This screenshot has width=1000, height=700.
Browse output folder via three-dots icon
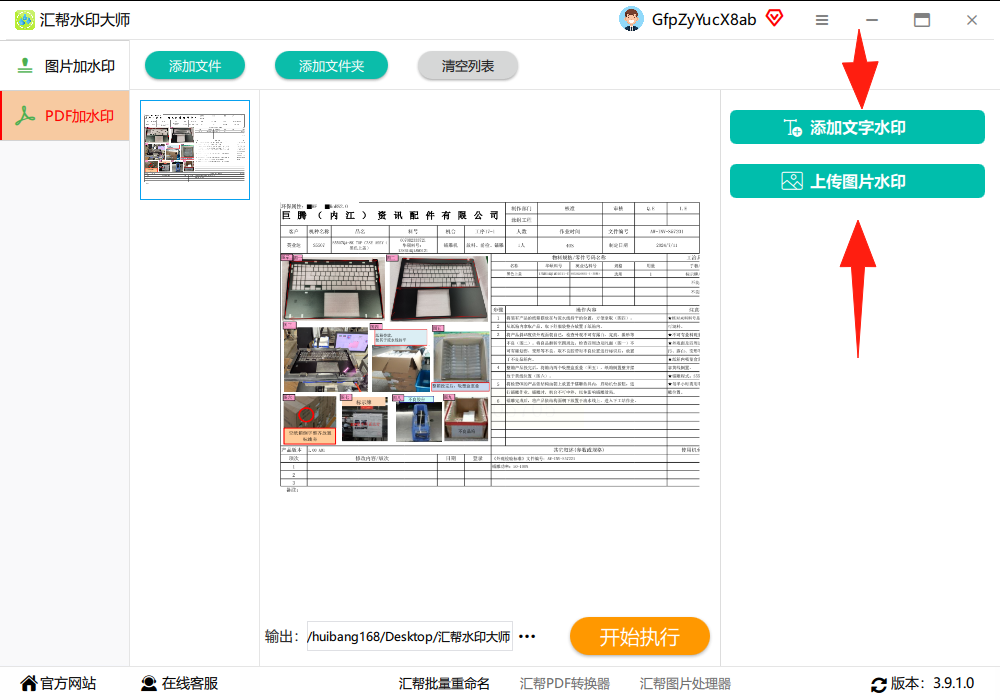[527, 636]
